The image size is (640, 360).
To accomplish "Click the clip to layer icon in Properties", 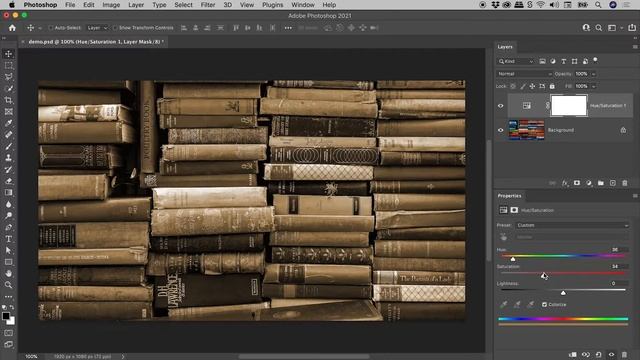I will pos(573,355).
